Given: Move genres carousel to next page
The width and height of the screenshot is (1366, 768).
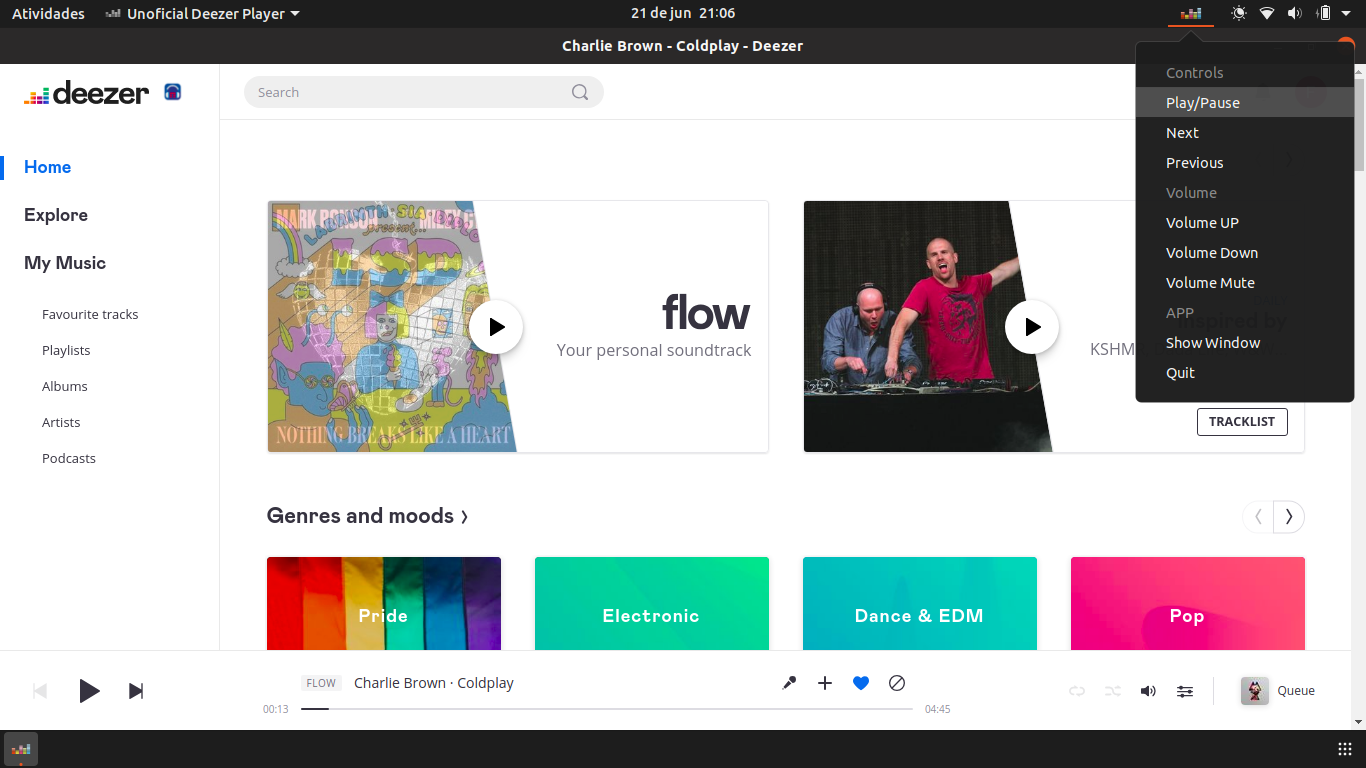Looking at the screenshot, I should point(1289,517).
